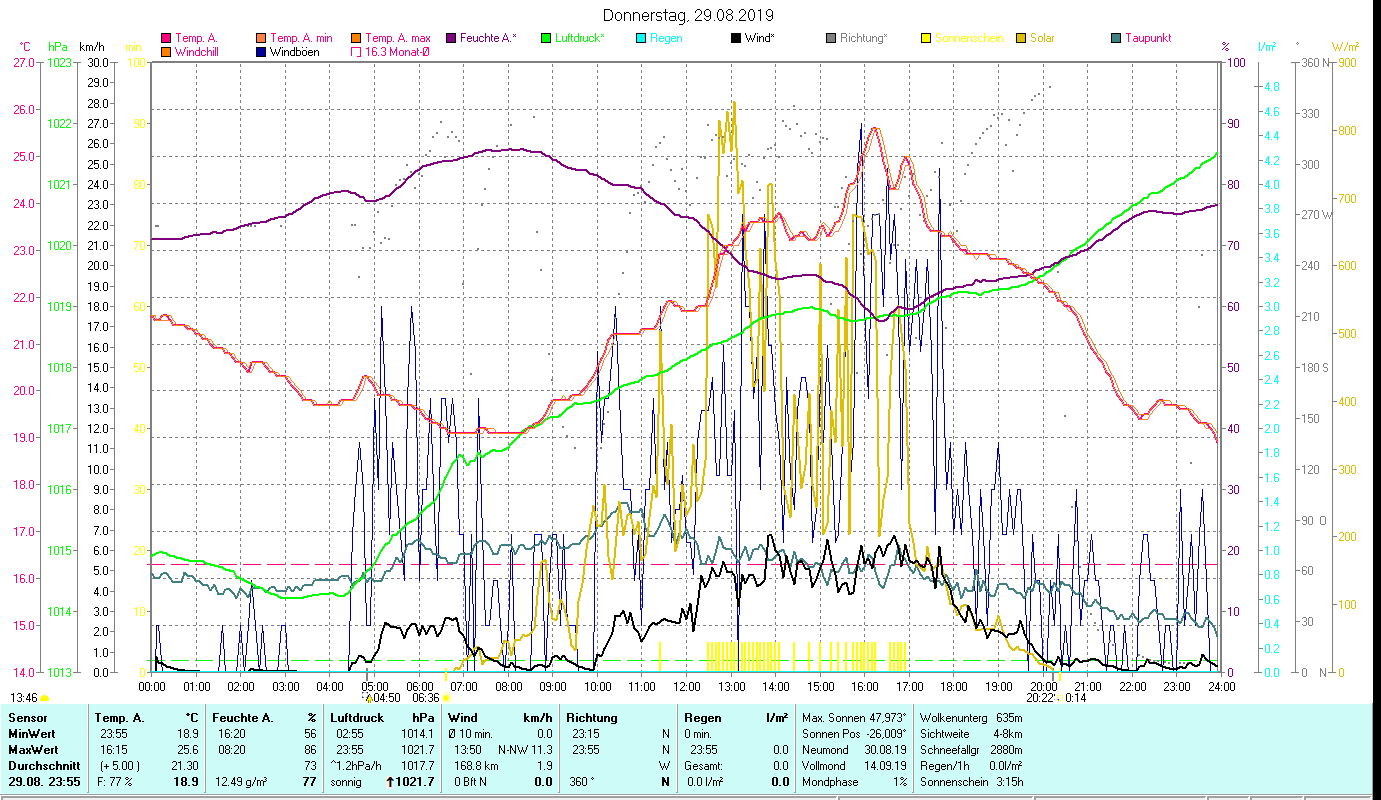Screen dimensions: 1381x800
Task: Click the 'Luftdruck' column header in the table
Action: 357,718
